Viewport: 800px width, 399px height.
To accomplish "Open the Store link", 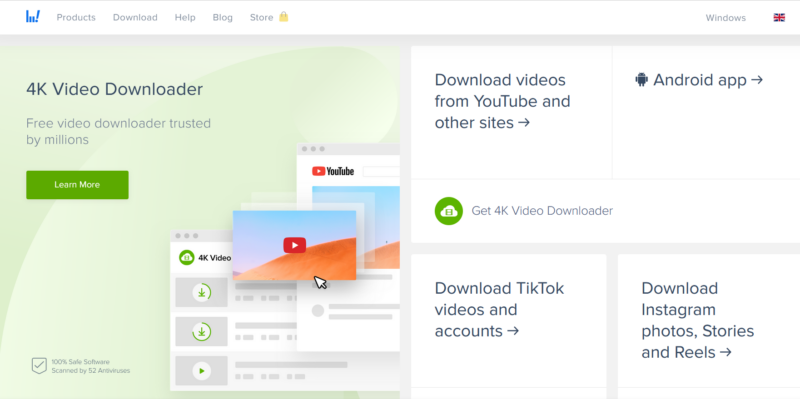I will (262, 17).
